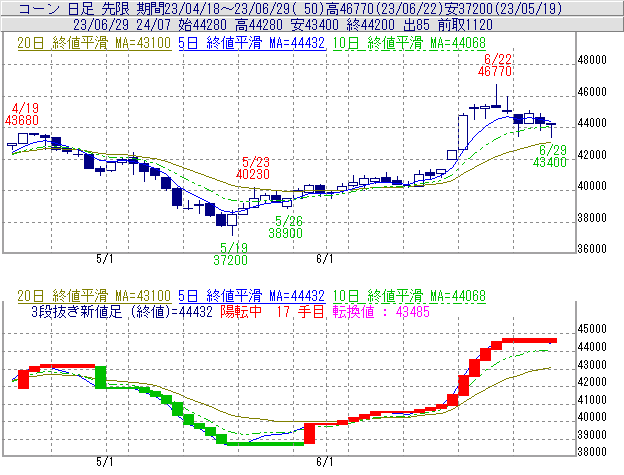Click the 5/1 date label under upper chart

(105, 259)
